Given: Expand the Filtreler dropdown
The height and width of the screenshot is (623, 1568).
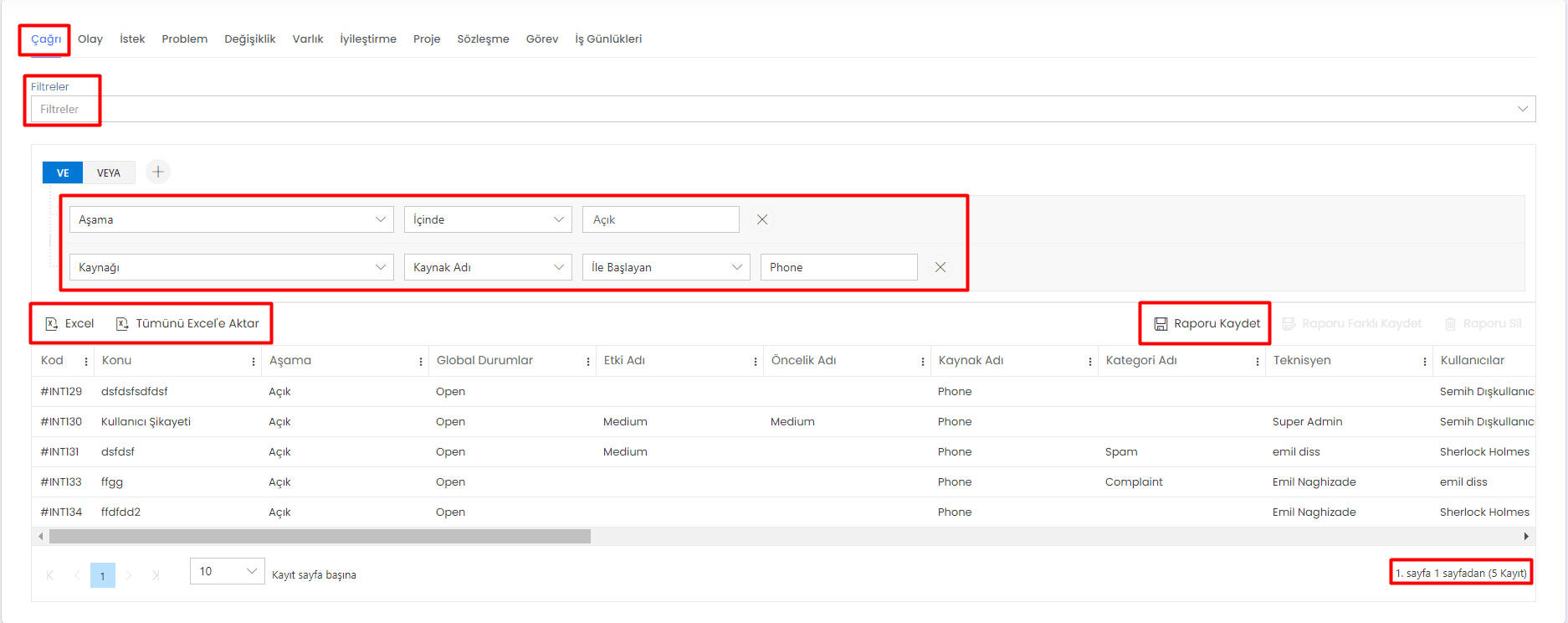Looking at the screenshot, I should pos(1523,109).
